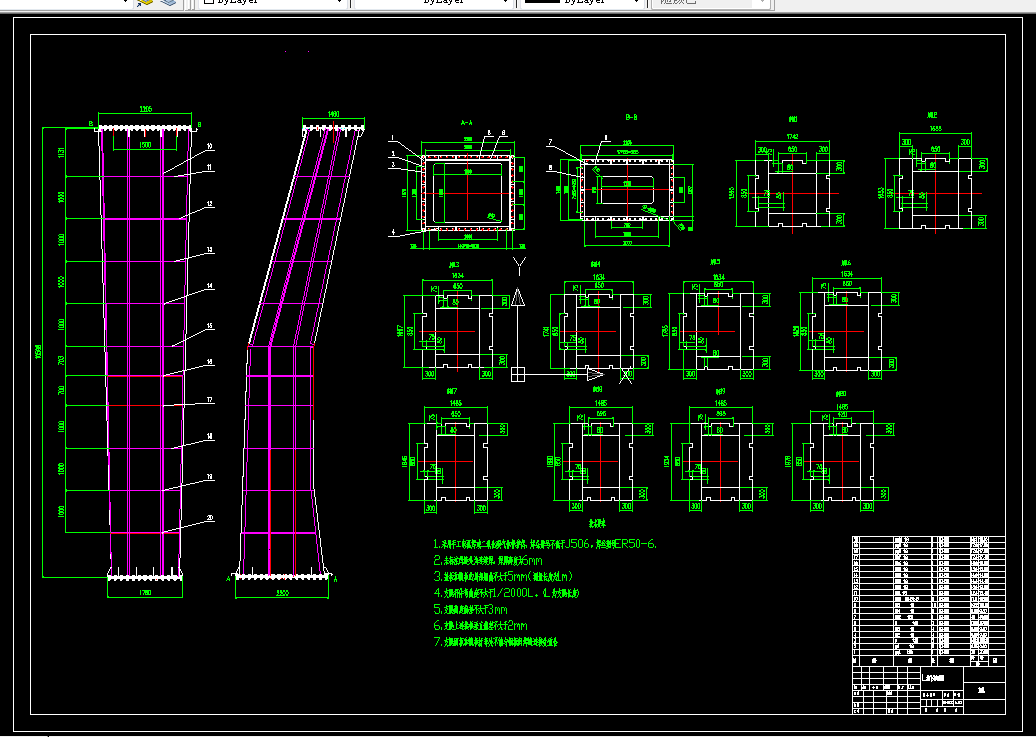The width and height of the screenshot is (1036, 737).
Task: Open the color control ByLayer dropdown
Action: pyautogui.click(x=272, y=2)
